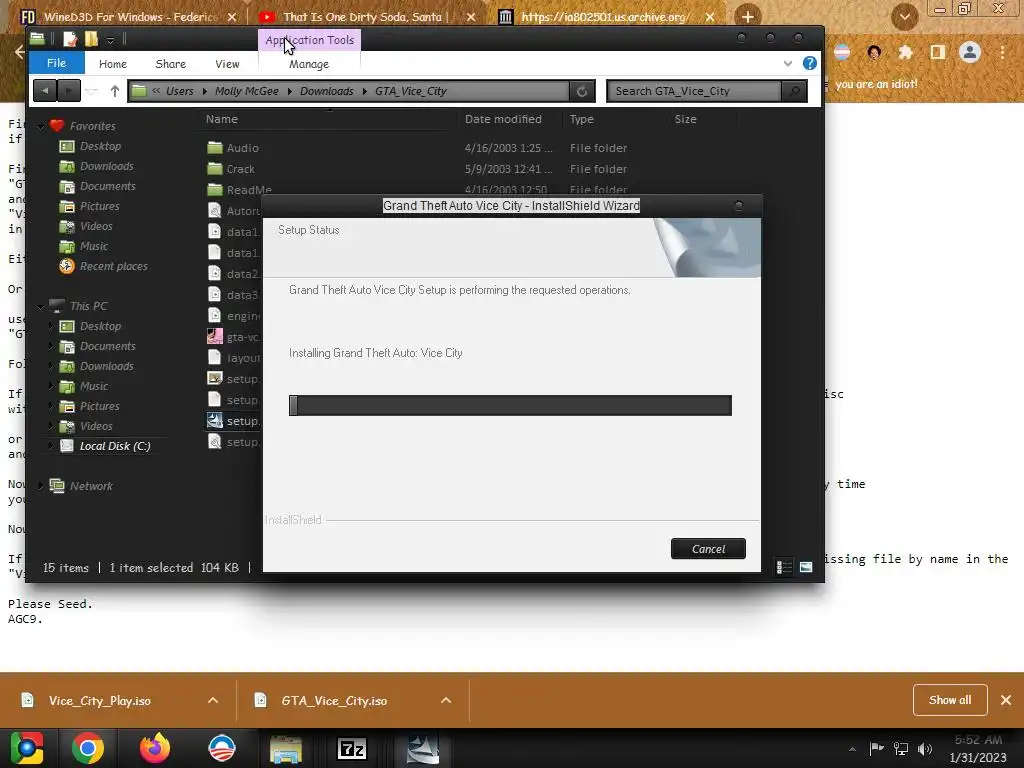
Task: Open Chrome three-dot menu
Action: pos(1002,52)
